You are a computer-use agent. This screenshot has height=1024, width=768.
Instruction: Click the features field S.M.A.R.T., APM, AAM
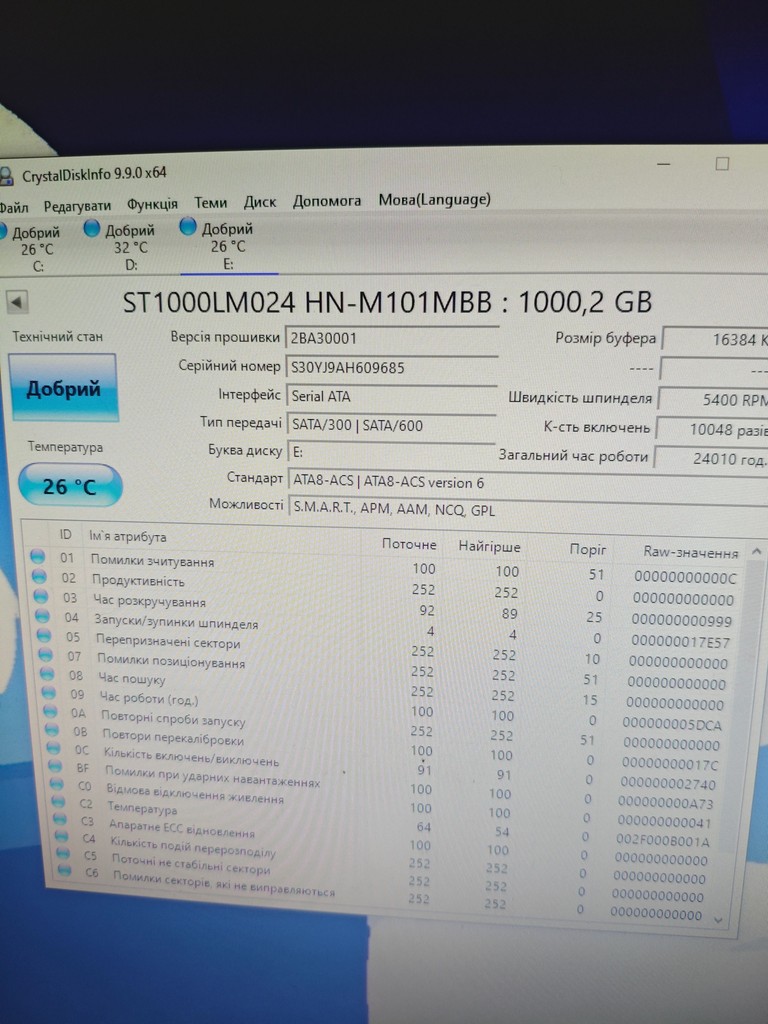(528, 509)
